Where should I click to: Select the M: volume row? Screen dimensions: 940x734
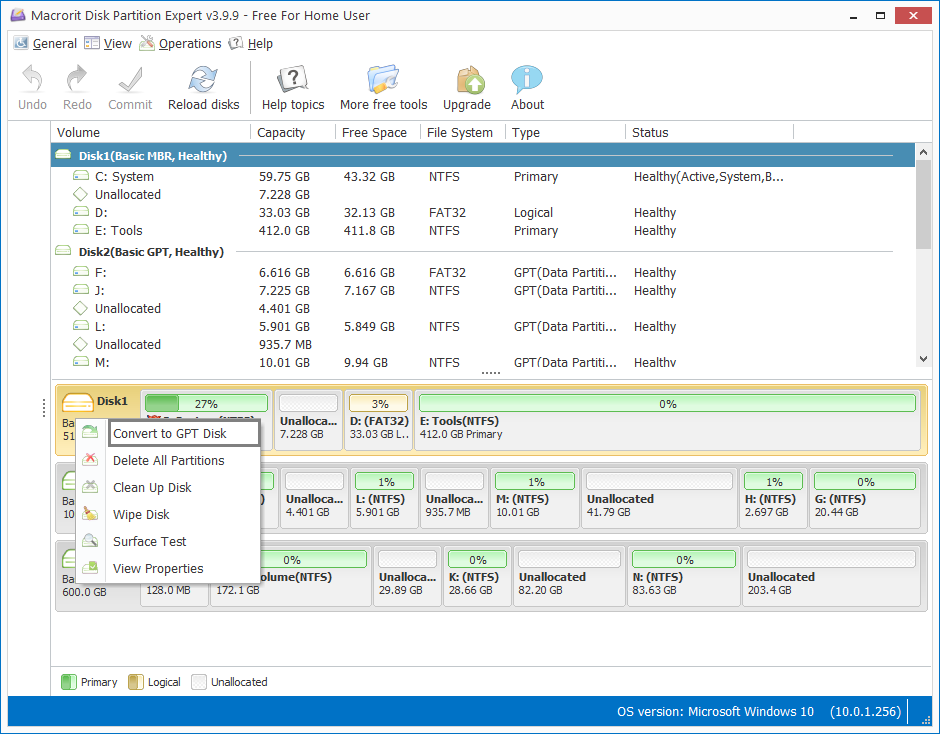click(483, 362)
